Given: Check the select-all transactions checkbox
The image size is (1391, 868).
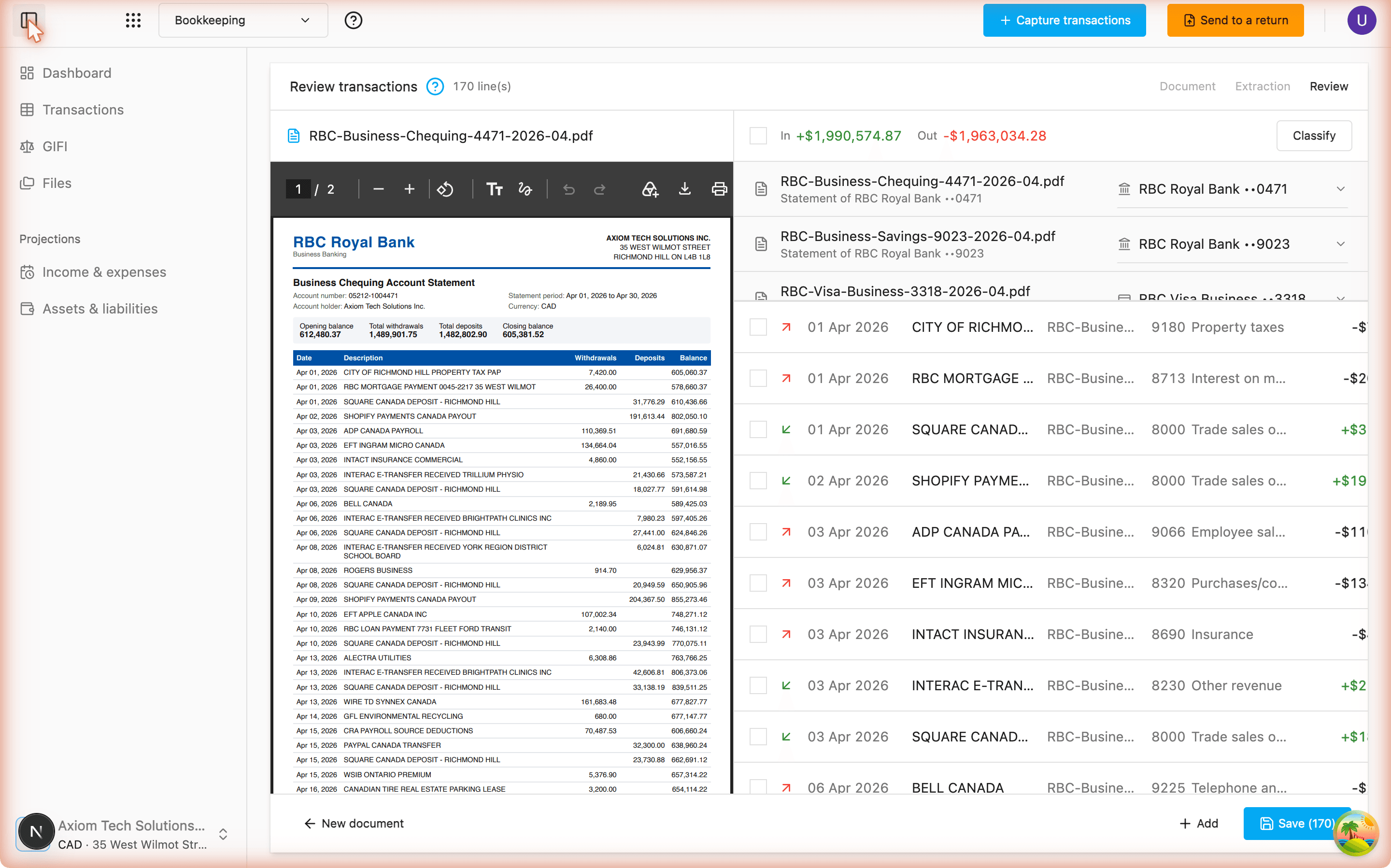Looking at the screenshot, I should point(758,136).
